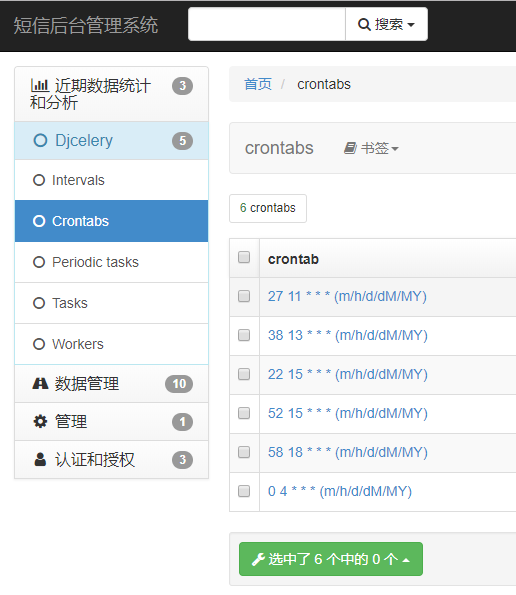
Task: Expand the 数据管理 menu section
Action: (112, 384)
